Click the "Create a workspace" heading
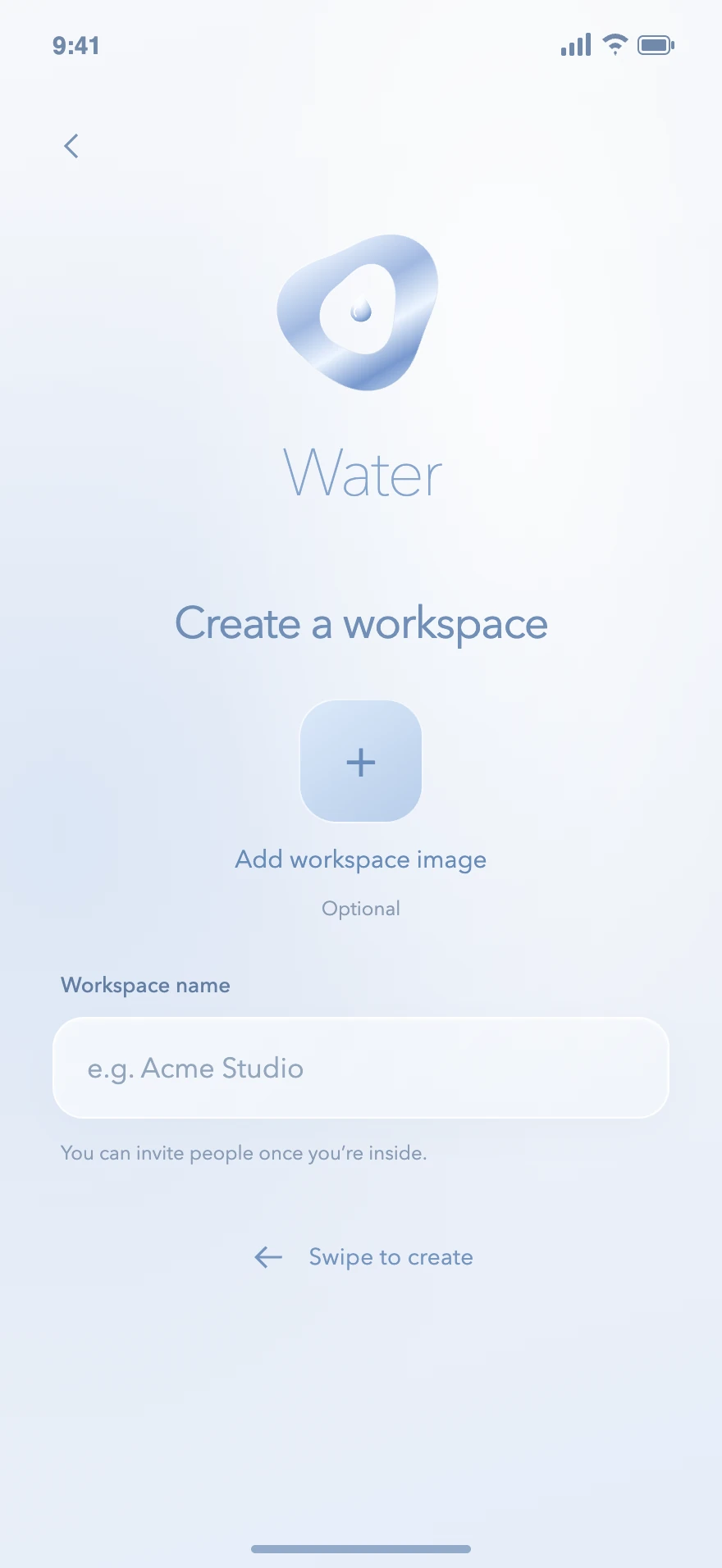 (x=361, y=624)
